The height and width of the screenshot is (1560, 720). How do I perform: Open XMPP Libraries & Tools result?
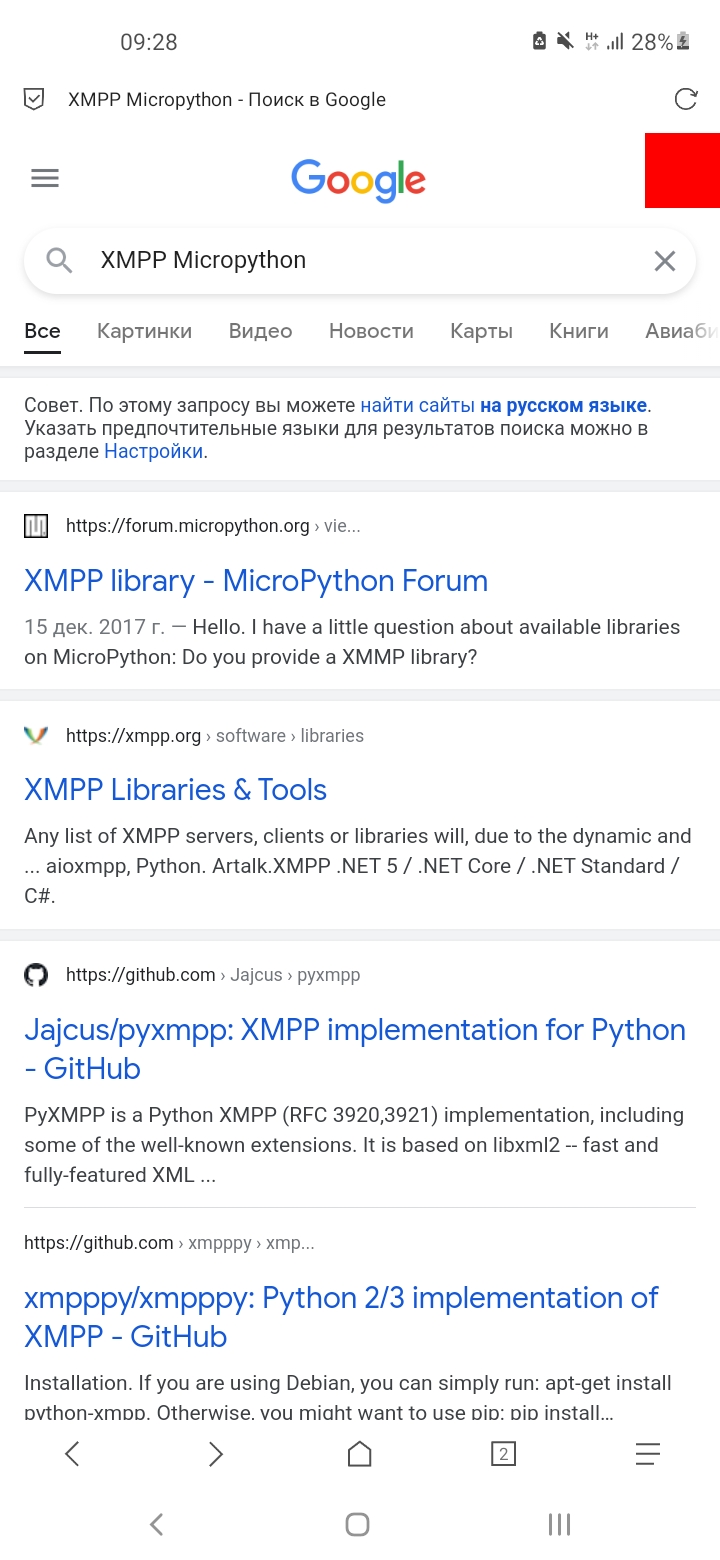coord(176,790)
